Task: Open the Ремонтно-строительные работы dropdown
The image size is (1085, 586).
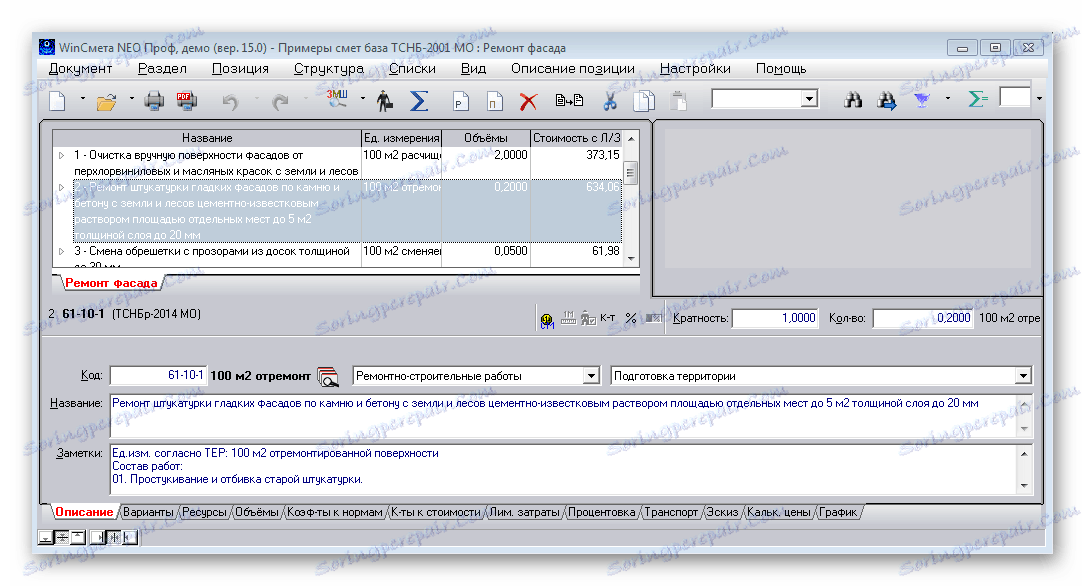Action: point(476,376)
